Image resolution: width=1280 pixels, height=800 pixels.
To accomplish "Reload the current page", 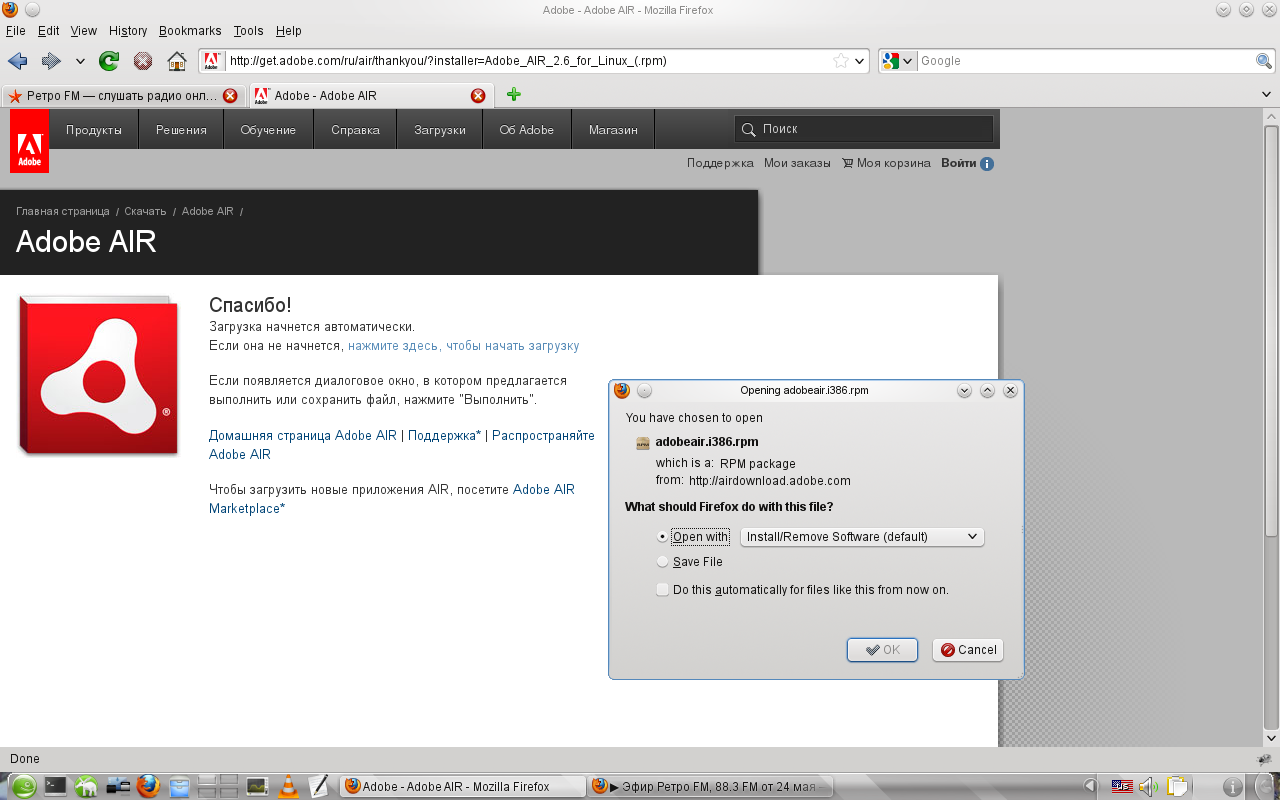I will pyautogui.click(x=109, y=61).
